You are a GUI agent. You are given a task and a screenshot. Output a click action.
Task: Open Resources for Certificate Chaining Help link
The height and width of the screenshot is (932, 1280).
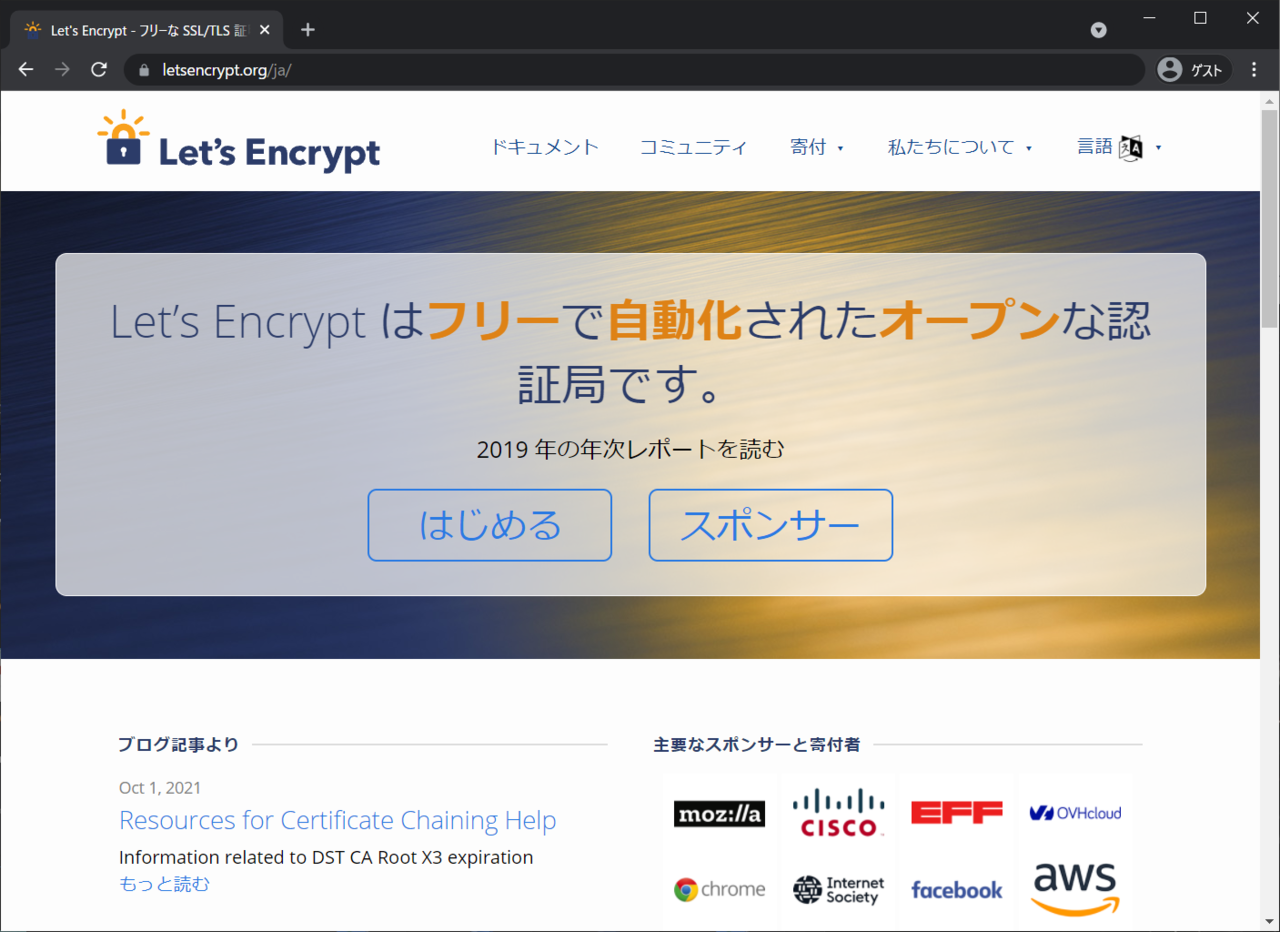[x=337, y=820]
